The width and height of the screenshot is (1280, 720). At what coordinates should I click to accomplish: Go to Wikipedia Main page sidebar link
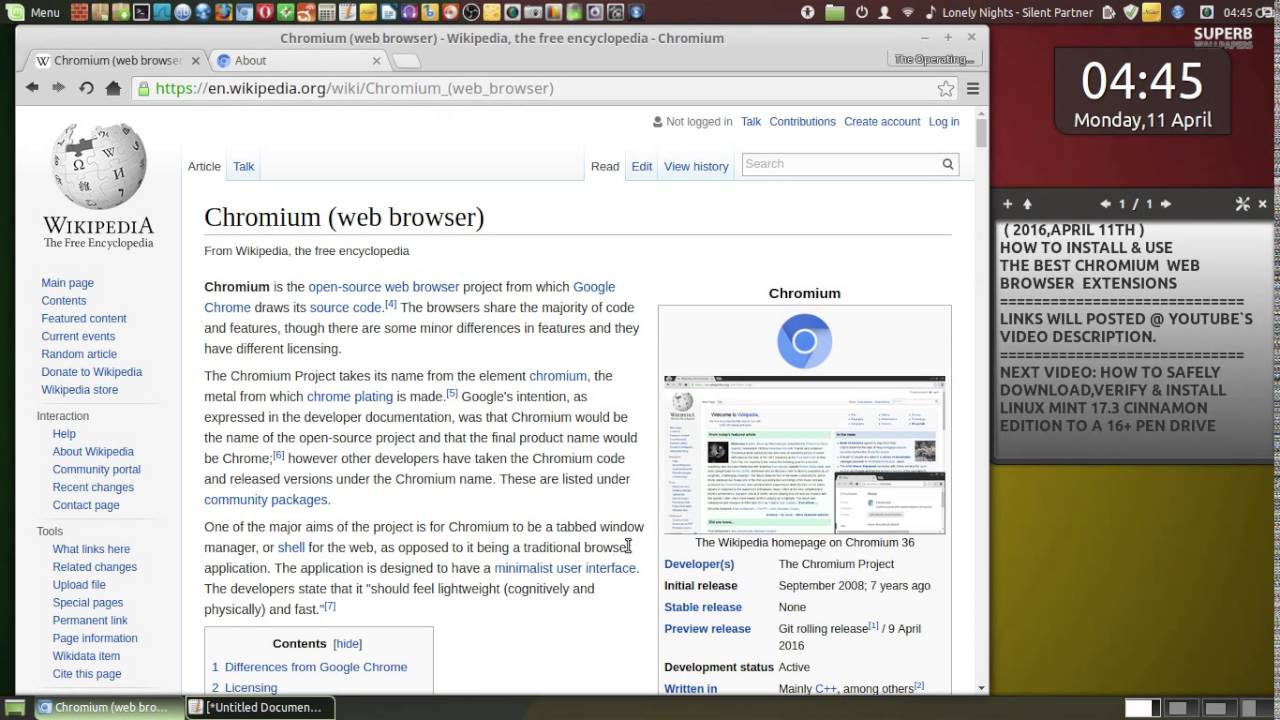tap(67, 283)
